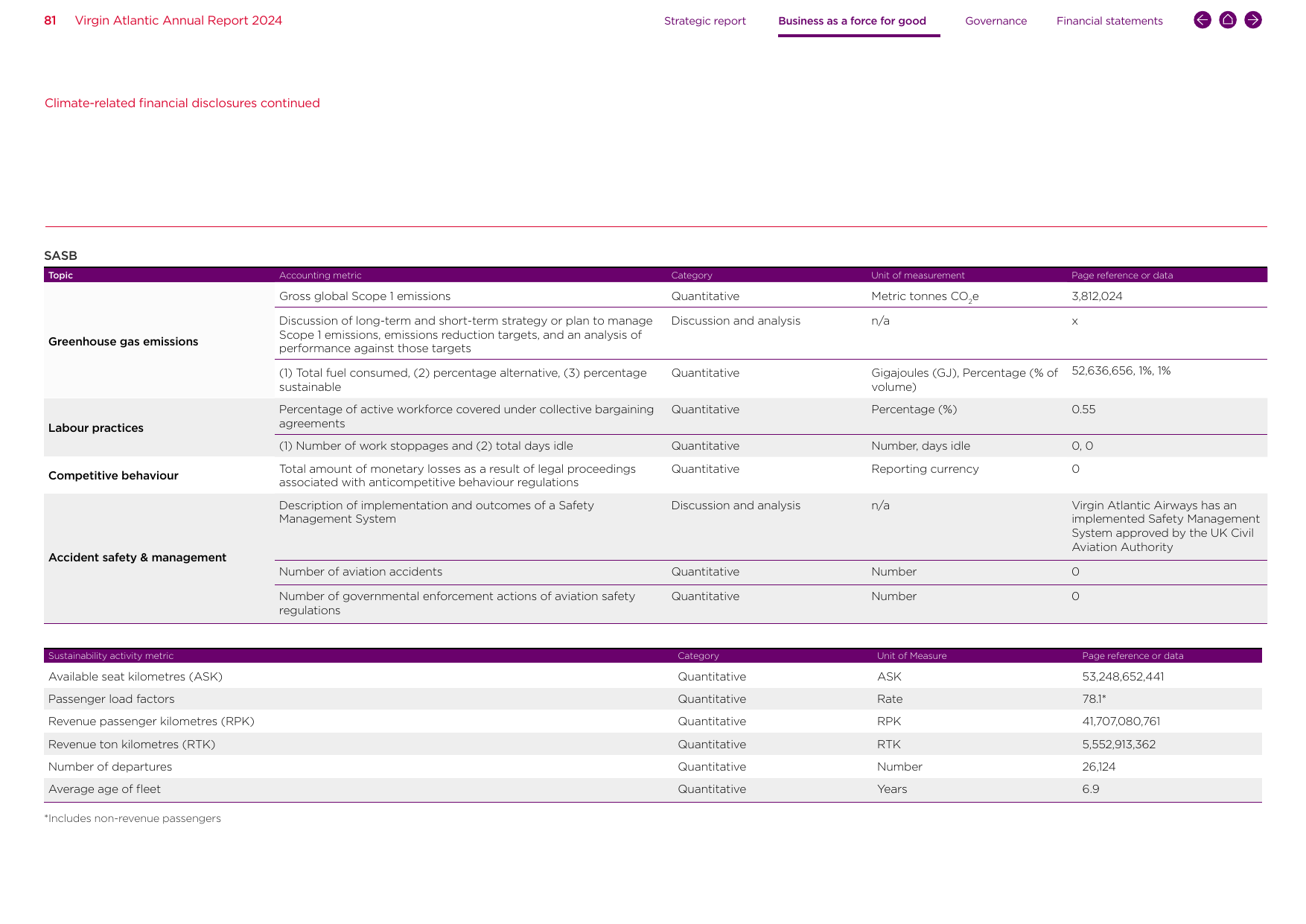The width and height of the screenshot is (1306, 924).
Task: Select Revenue passenger kilometres (RPK) label
Action: pos(151,721)
